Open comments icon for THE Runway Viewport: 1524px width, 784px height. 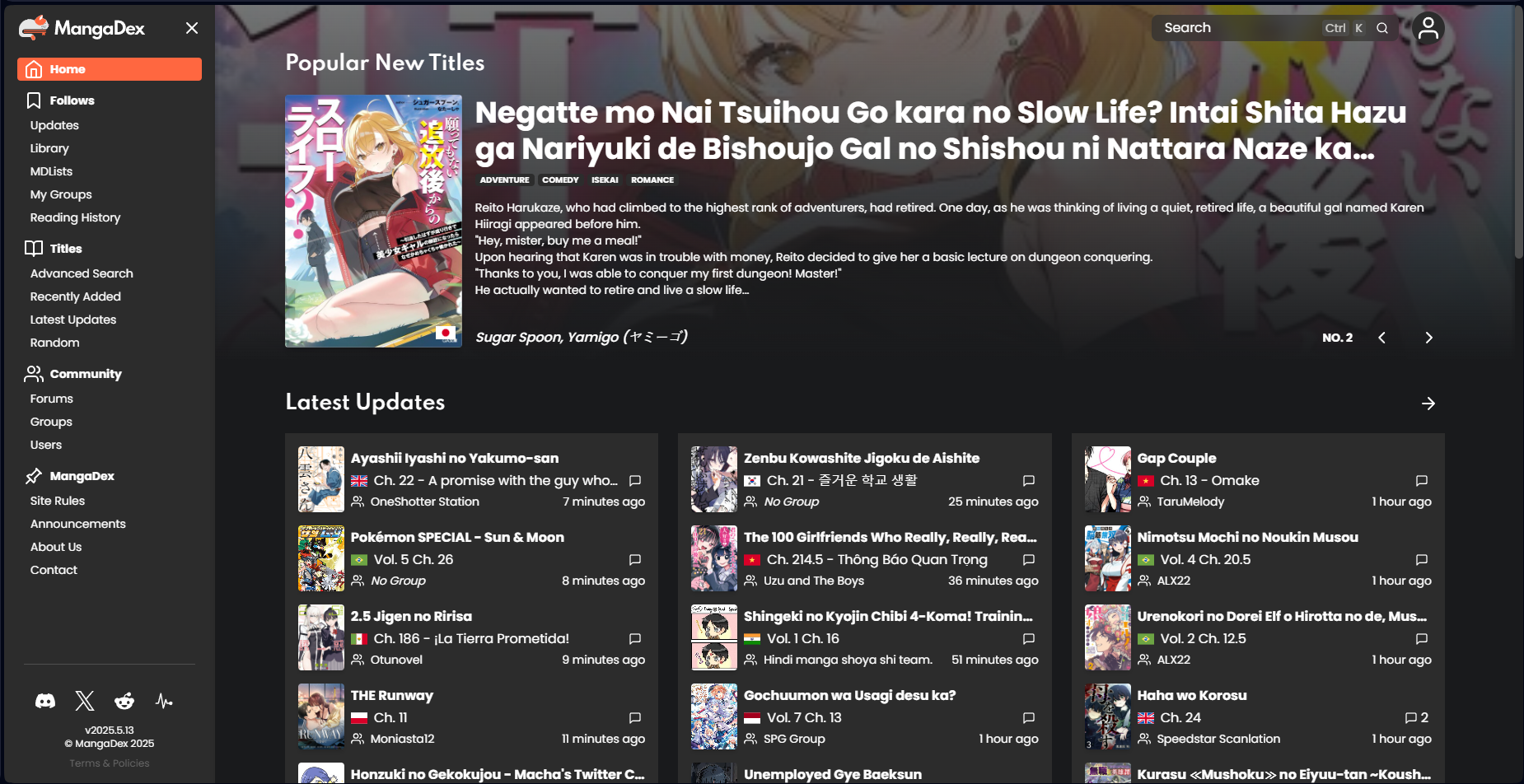click(635, 717)
